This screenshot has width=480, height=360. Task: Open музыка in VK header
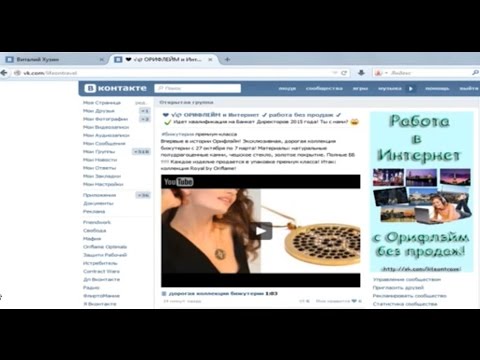point(390,89)
